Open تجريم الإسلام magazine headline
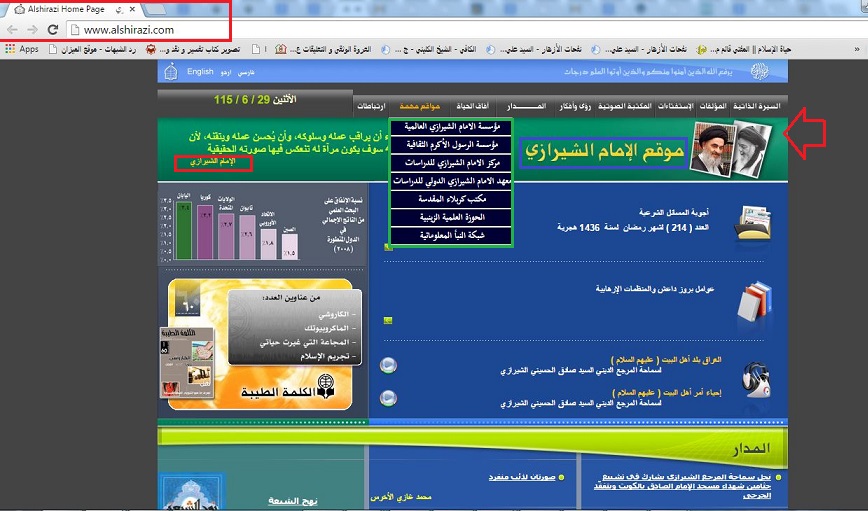 [328, 357]
